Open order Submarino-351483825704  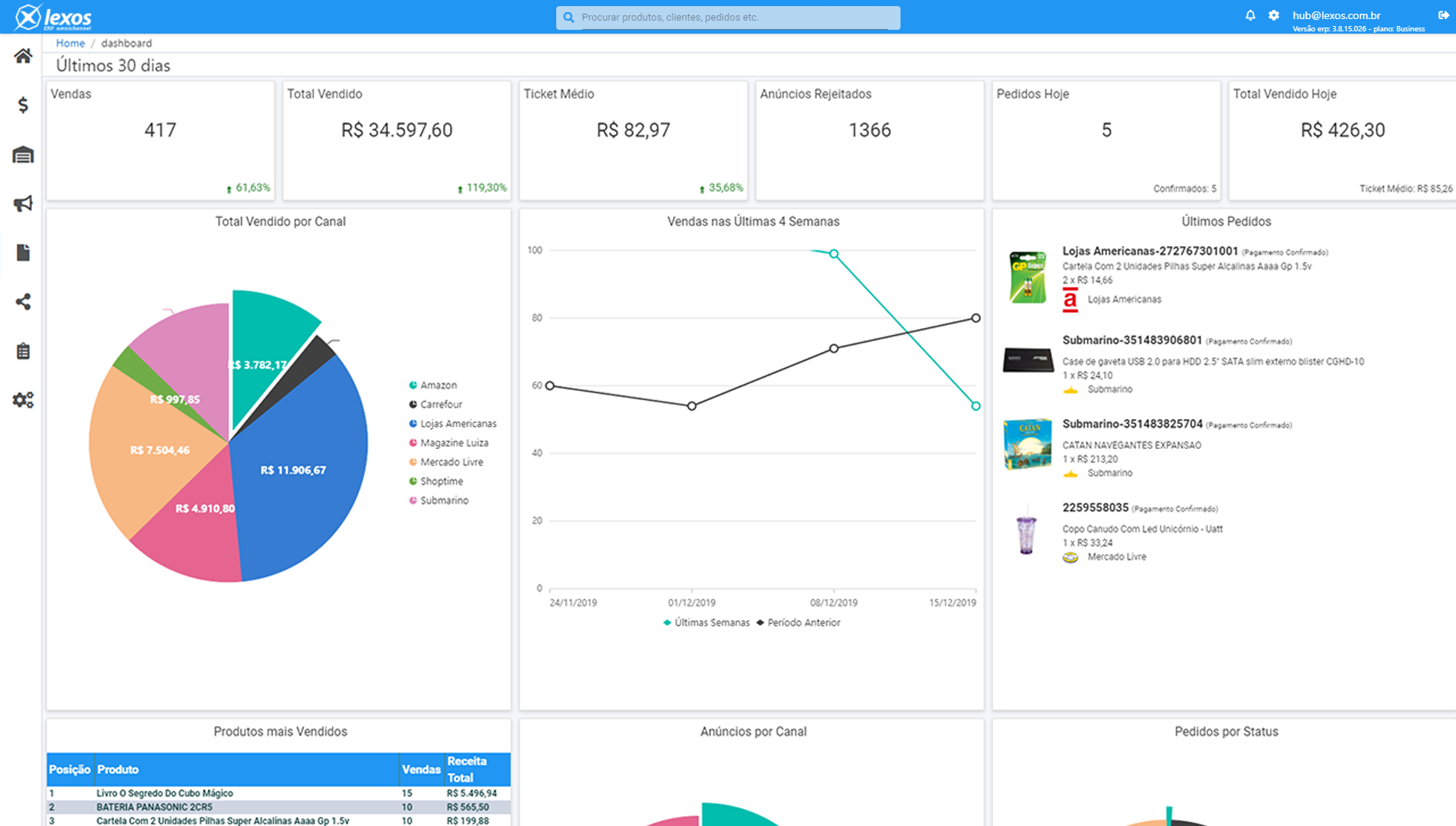click(1132, 424)
